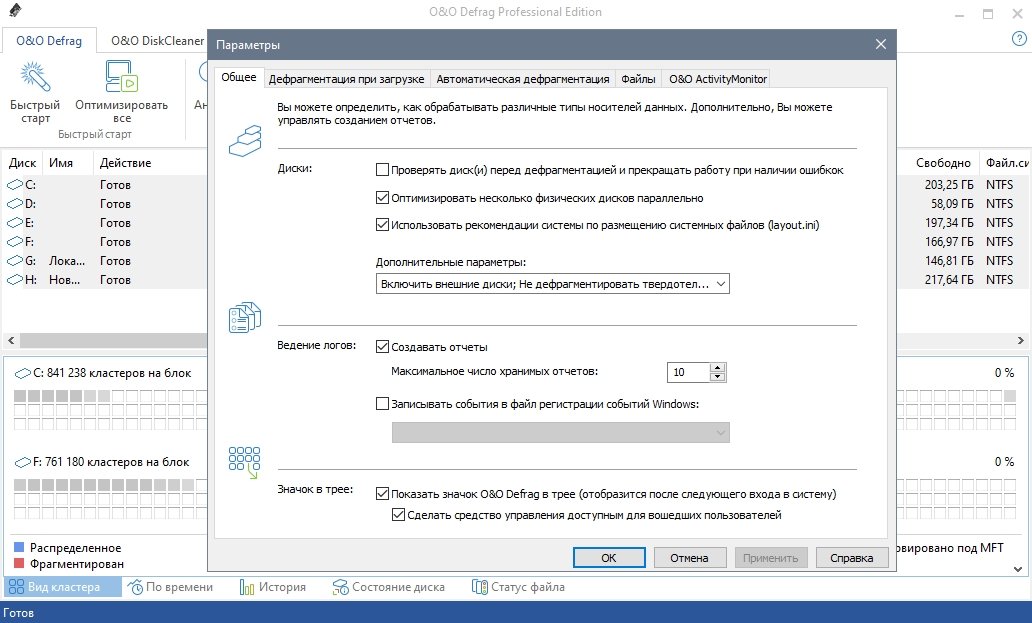This screenshot has width=1032, height=623.
Task: Select drive C: icon in disk list
Action: 16,185
